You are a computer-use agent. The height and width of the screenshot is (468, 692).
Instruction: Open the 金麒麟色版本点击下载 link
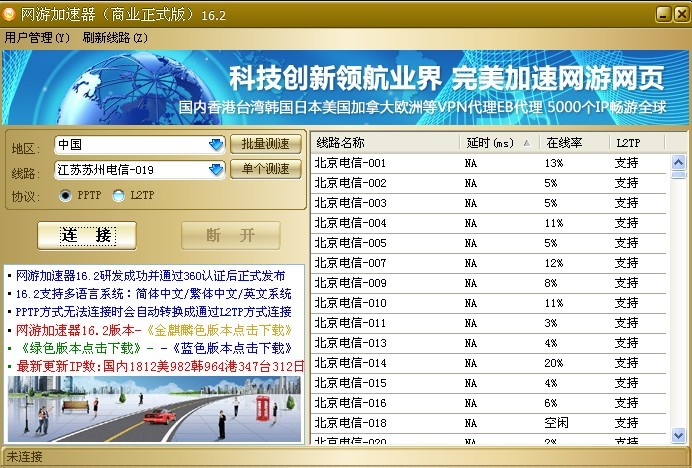218,330
